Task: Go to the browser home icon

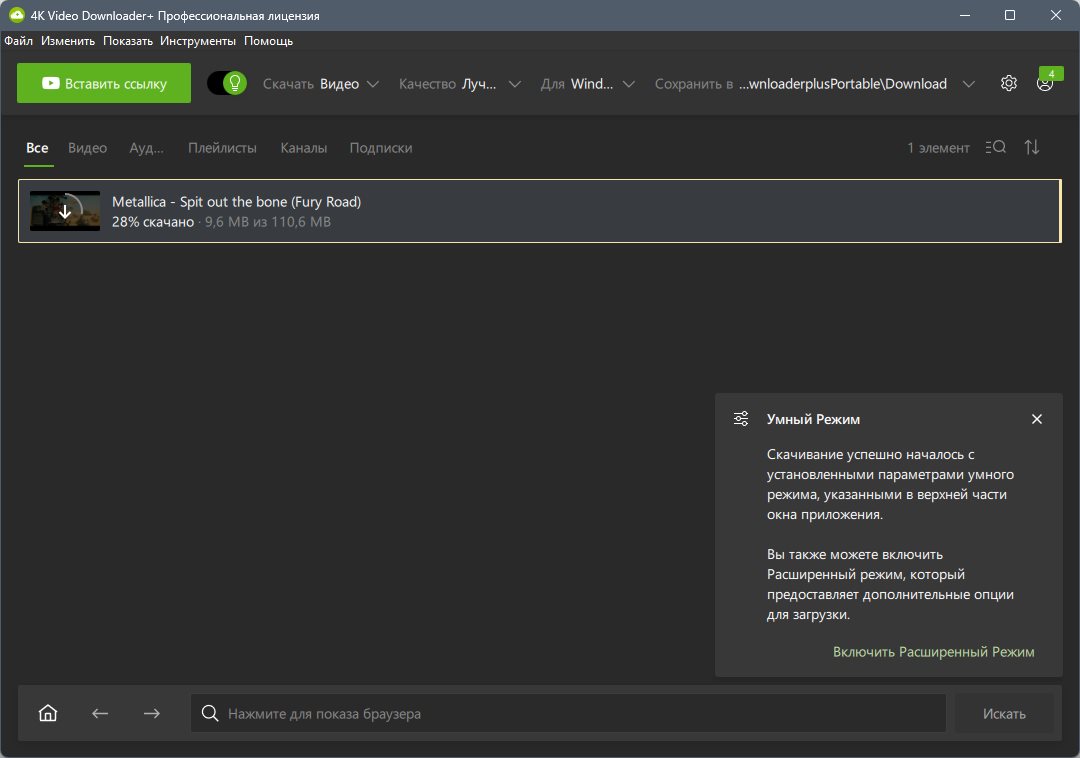Action: point(48,713)
